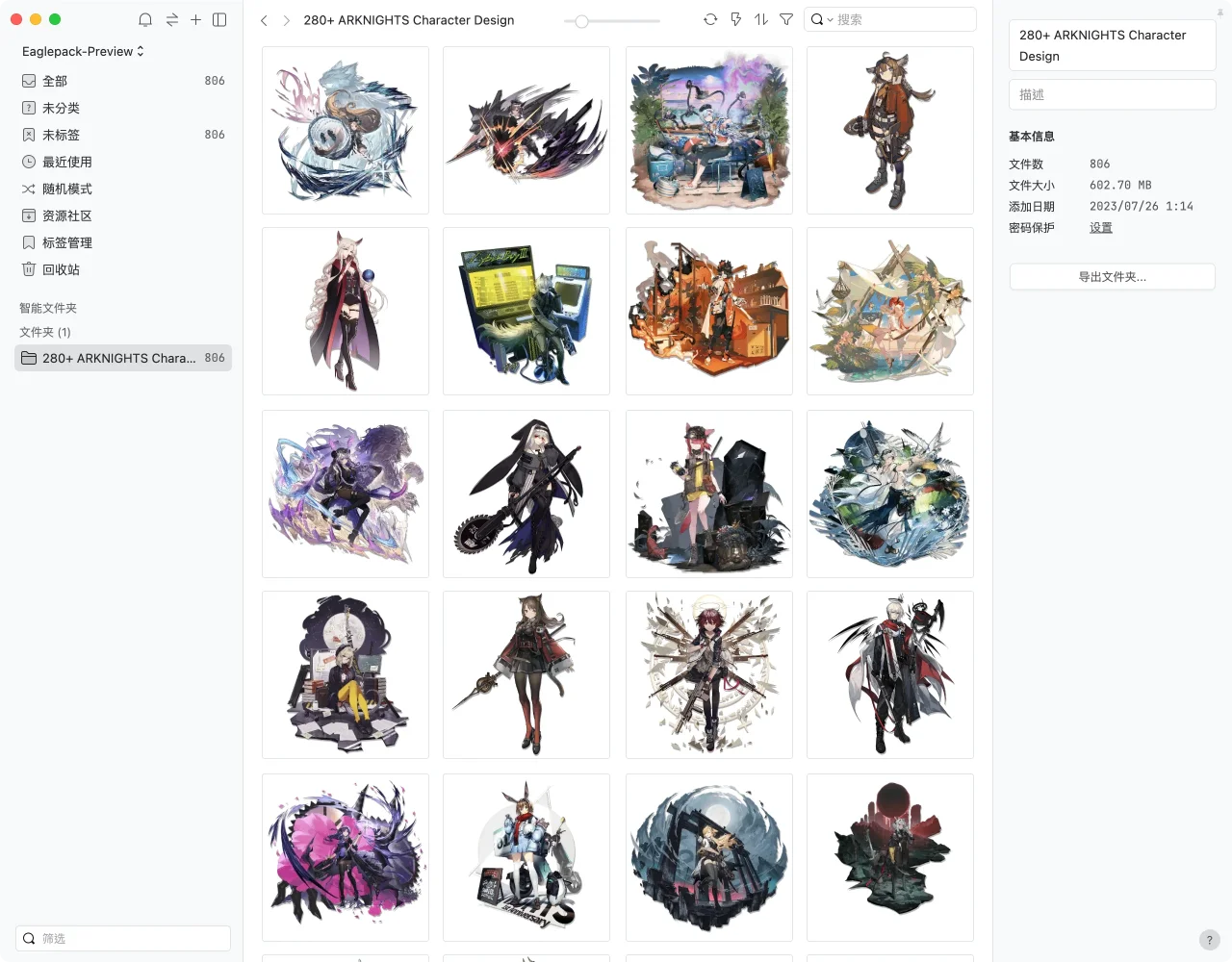1232x962 pixels.
Task: Open the tent and summer beach scene thumbnail
Action: [x=890, y=312]
